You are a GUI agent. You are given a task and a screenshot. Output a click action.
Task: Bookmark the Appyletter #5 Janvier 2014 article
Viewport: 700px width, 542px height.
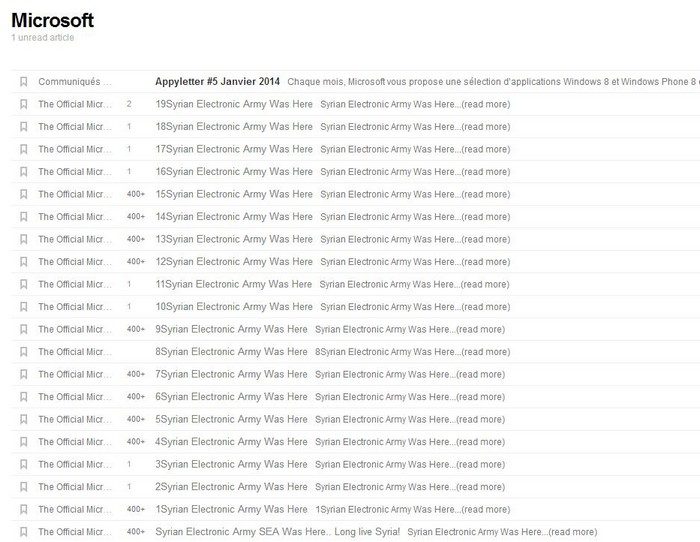(24, 82)
